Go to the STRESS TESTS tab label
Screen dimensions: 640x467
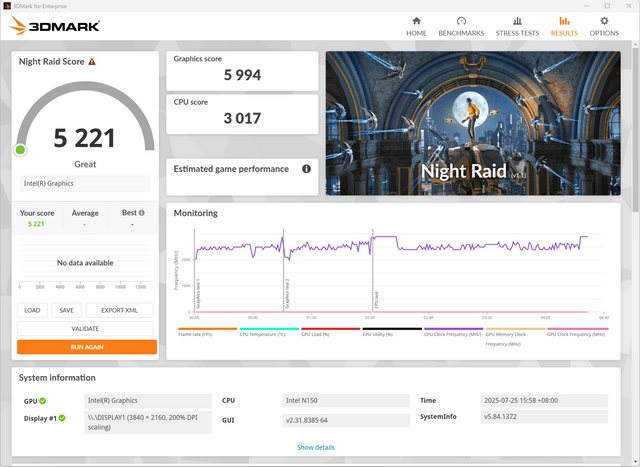tap(517, 33)
